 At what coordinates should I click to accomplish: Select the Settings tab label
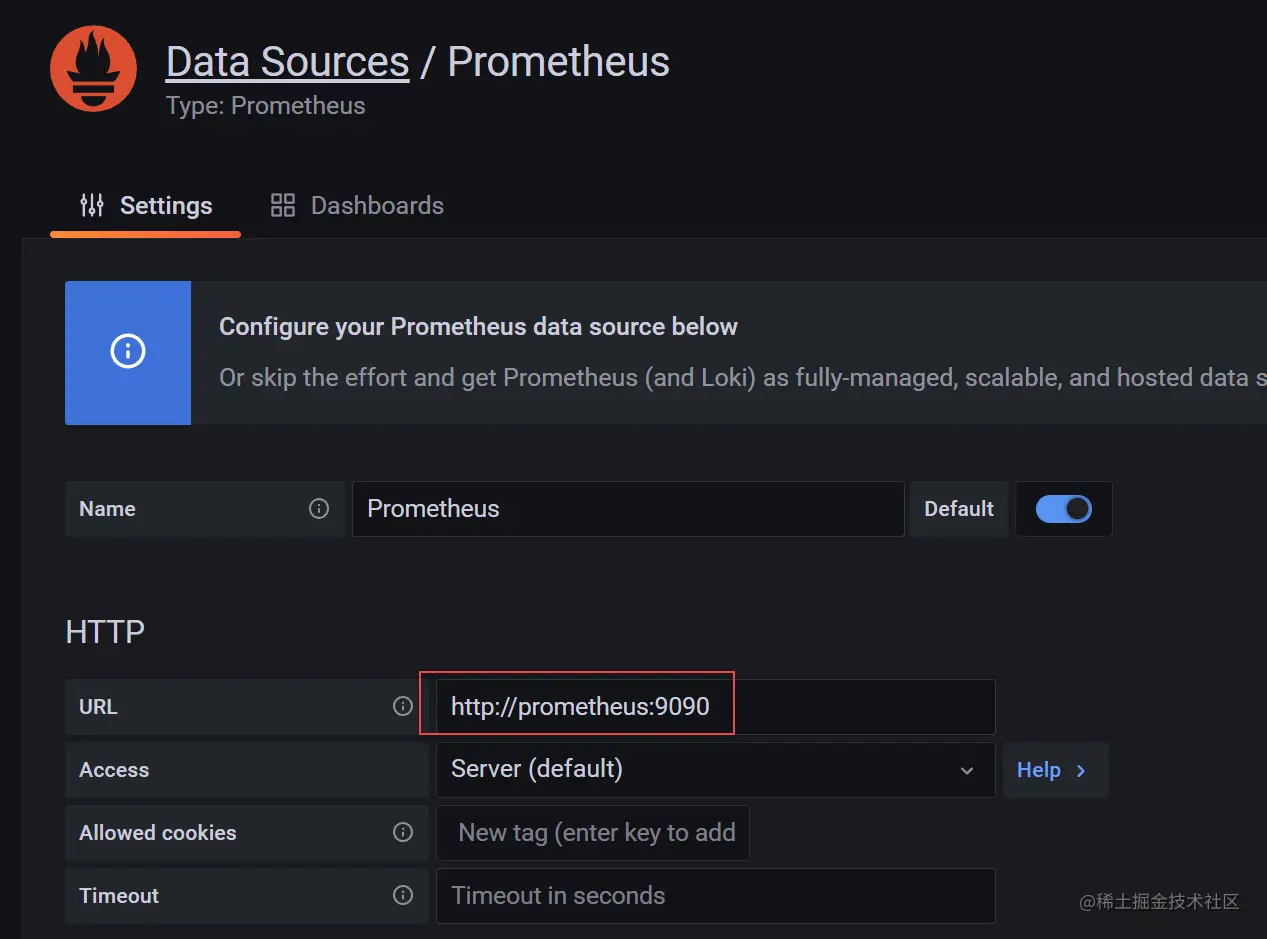(166, 205)
